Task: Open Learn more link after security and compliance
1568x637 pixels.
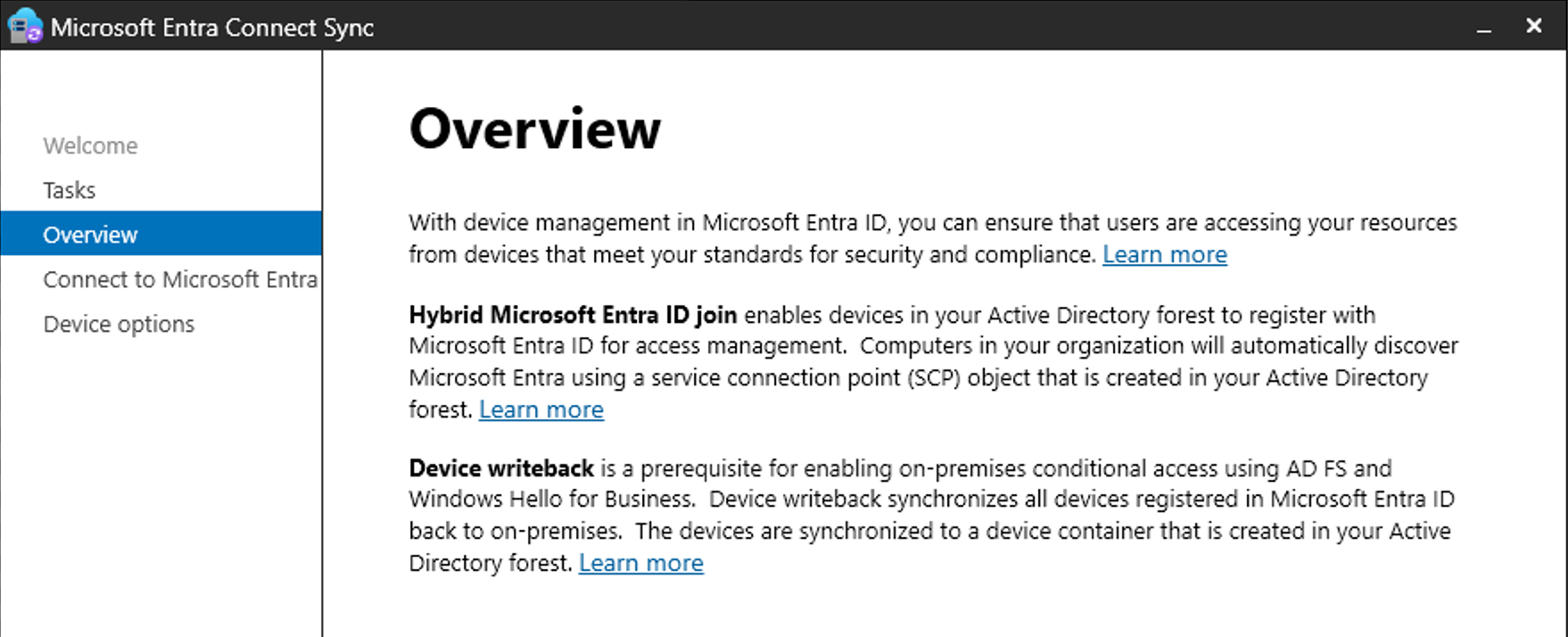Action: pos(1165,254)
